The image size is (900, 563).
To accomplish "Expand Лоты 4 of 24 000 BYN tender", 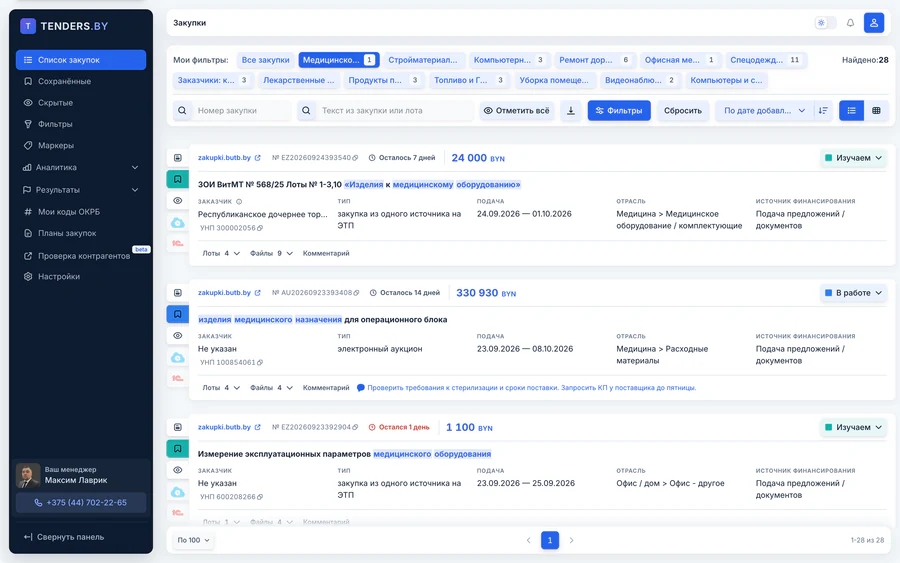I will pos(221,253).
